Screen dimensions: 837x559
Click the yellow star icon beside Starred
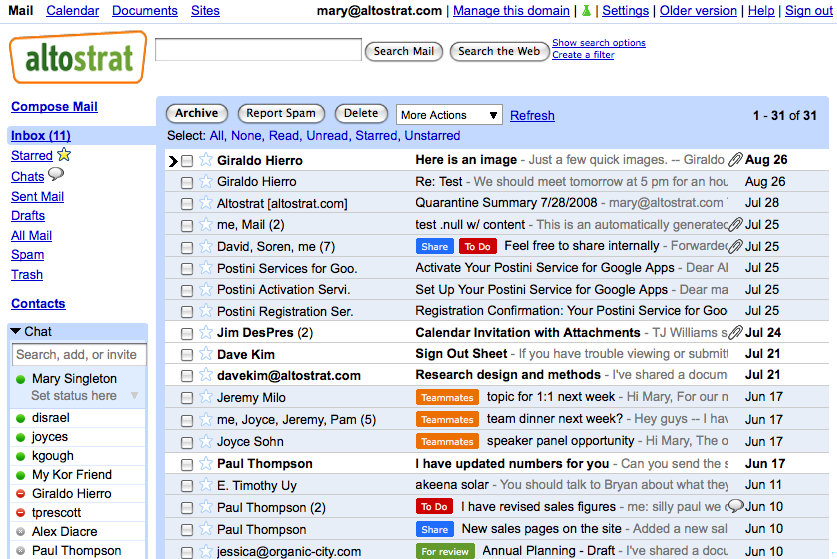[x=64, y=154]
